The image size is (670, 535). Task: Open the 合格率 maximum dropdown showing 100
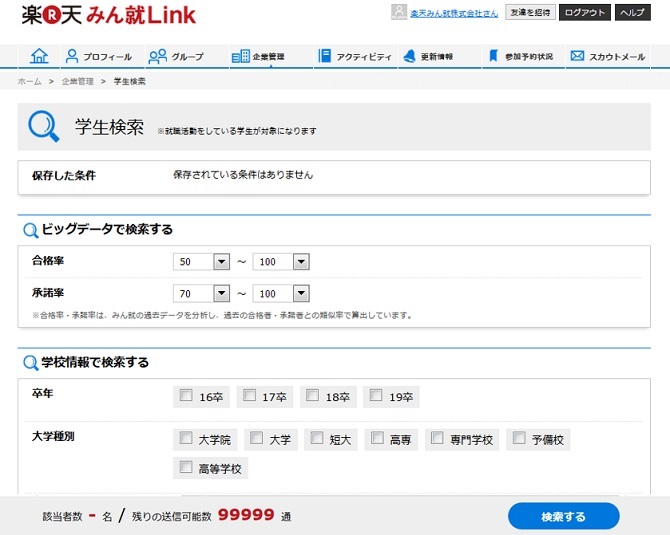(x=301, y=262)
